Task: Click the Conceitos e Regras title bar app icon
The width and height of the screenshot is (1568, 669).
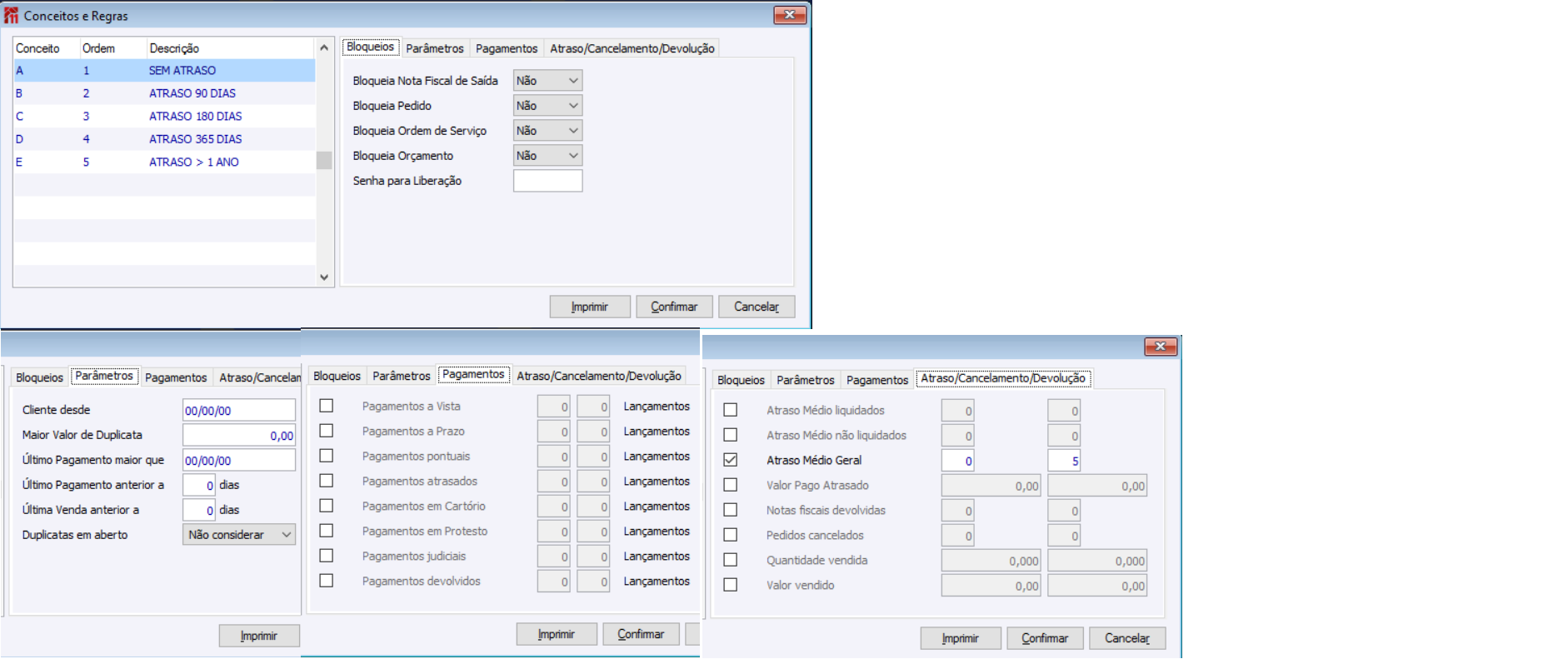Action: click(x=12, y=15)
